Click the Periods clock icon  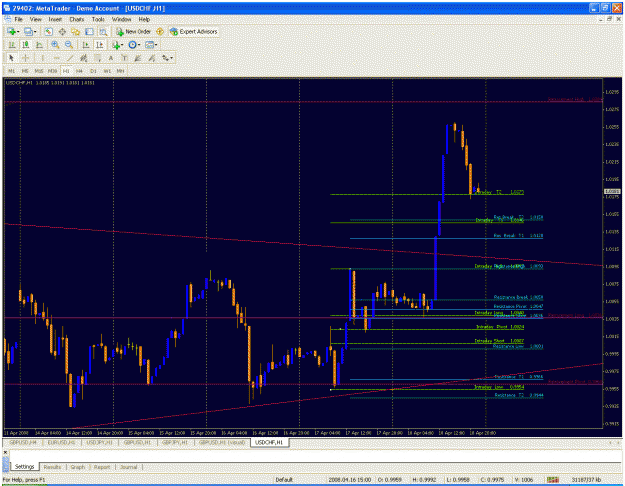[132, 45]
